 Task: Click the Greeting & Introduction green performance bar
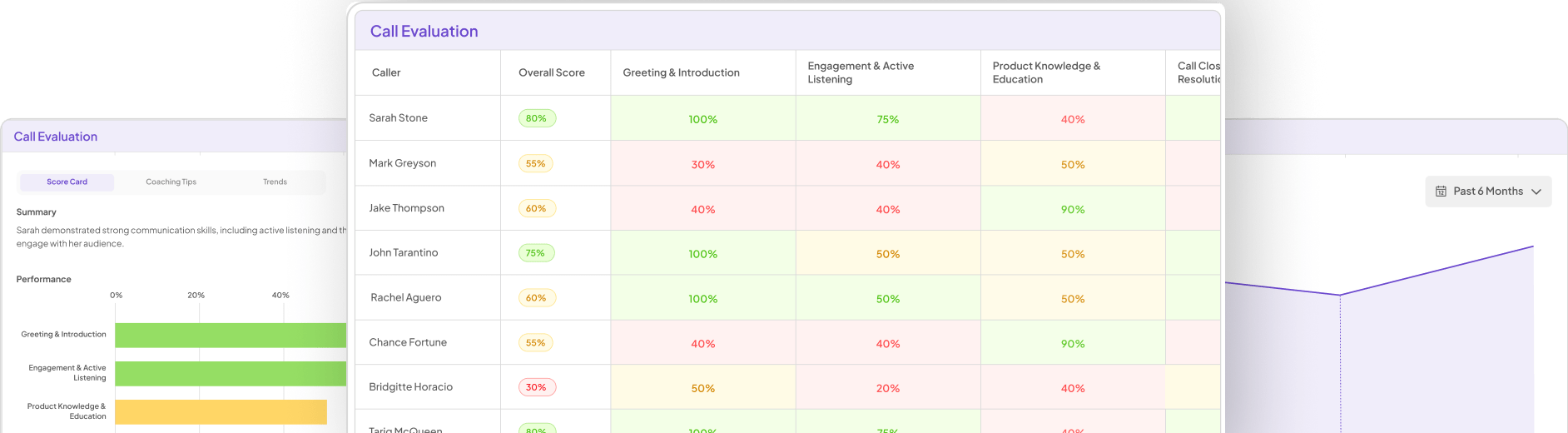coord(231,335)
